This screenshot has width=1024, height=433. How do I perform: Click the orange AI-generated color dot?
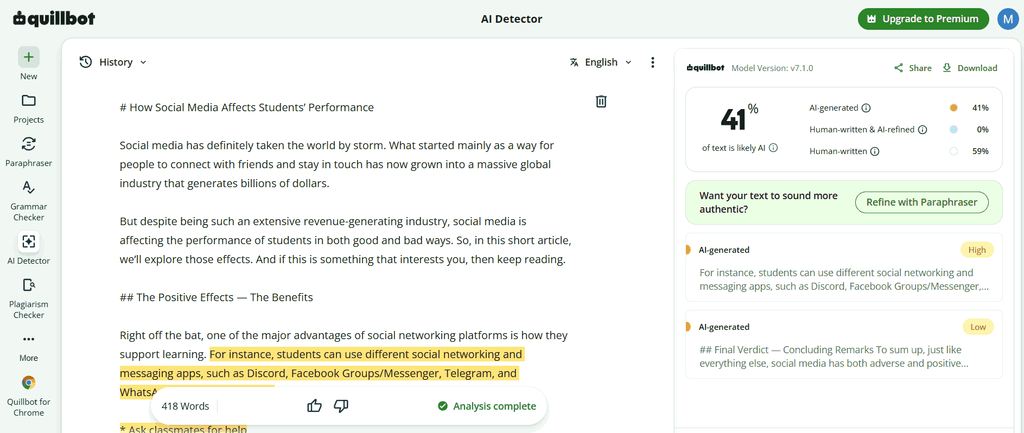[x=953, y=108]
